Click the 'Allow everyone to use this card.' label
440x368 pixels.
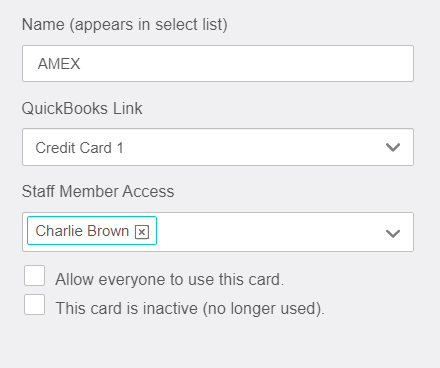coord(169,279)
